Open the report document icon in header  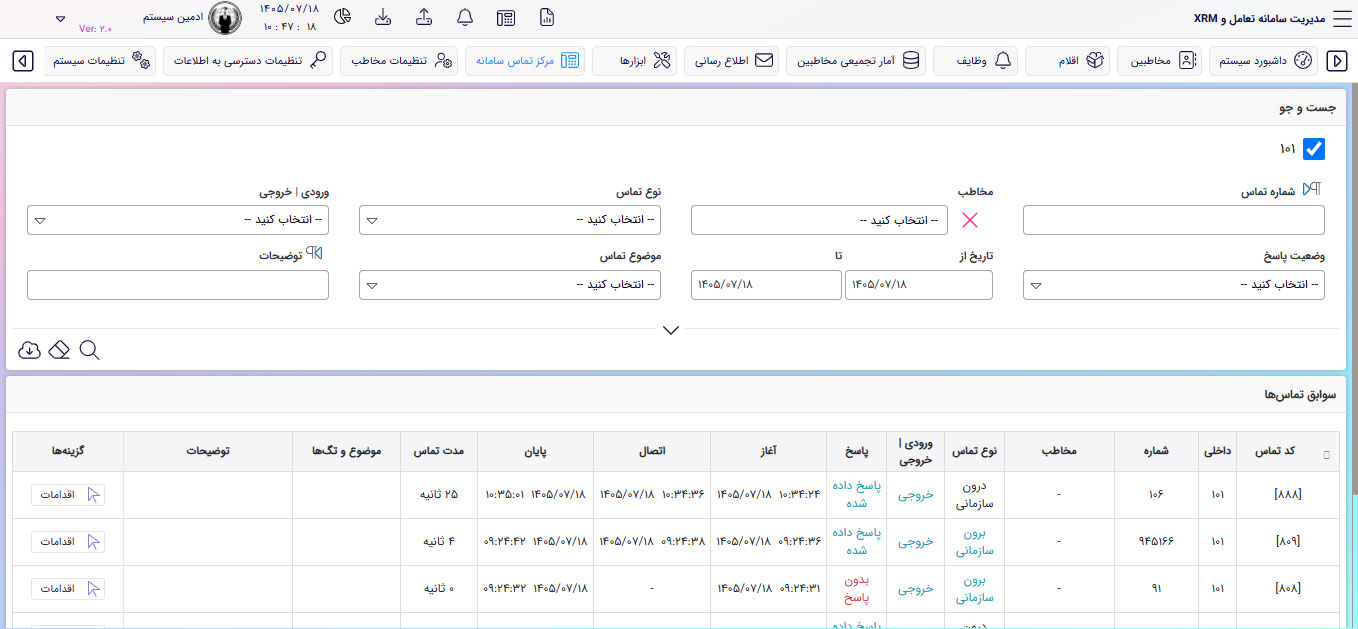tap(547, 17)
